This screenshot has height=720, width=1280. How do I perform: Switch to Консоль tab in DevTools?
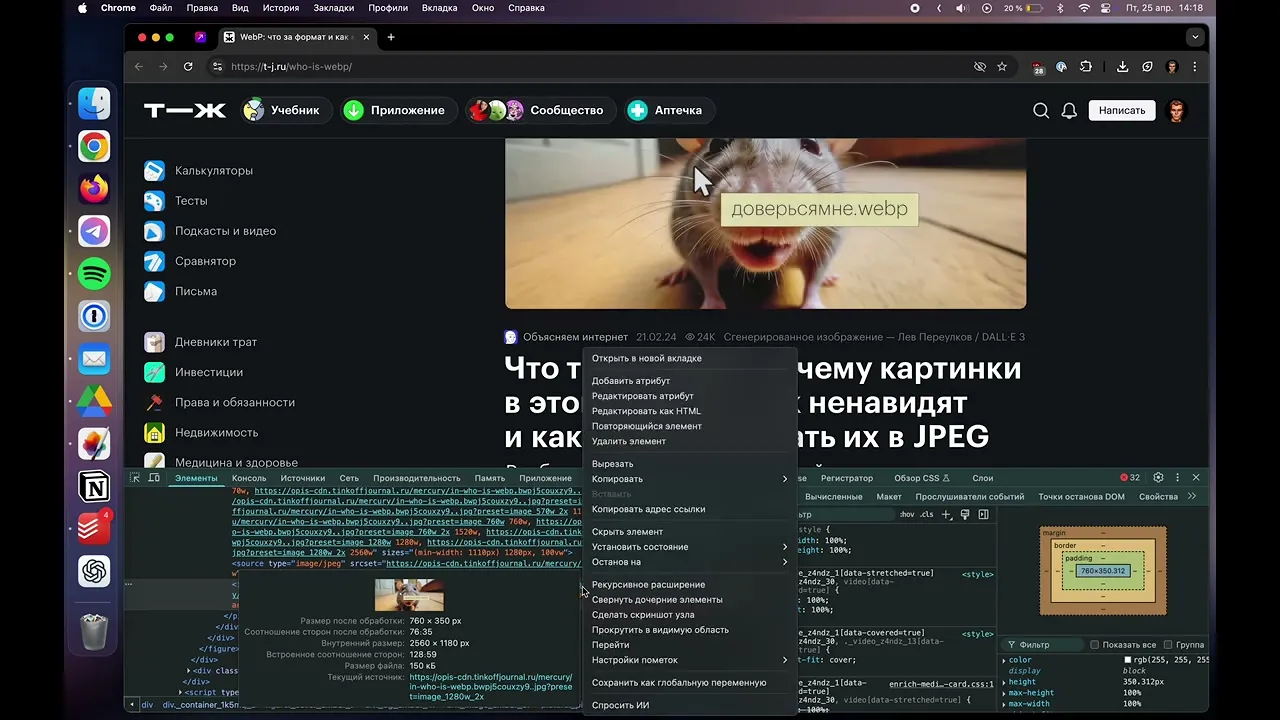pos(249,478)
